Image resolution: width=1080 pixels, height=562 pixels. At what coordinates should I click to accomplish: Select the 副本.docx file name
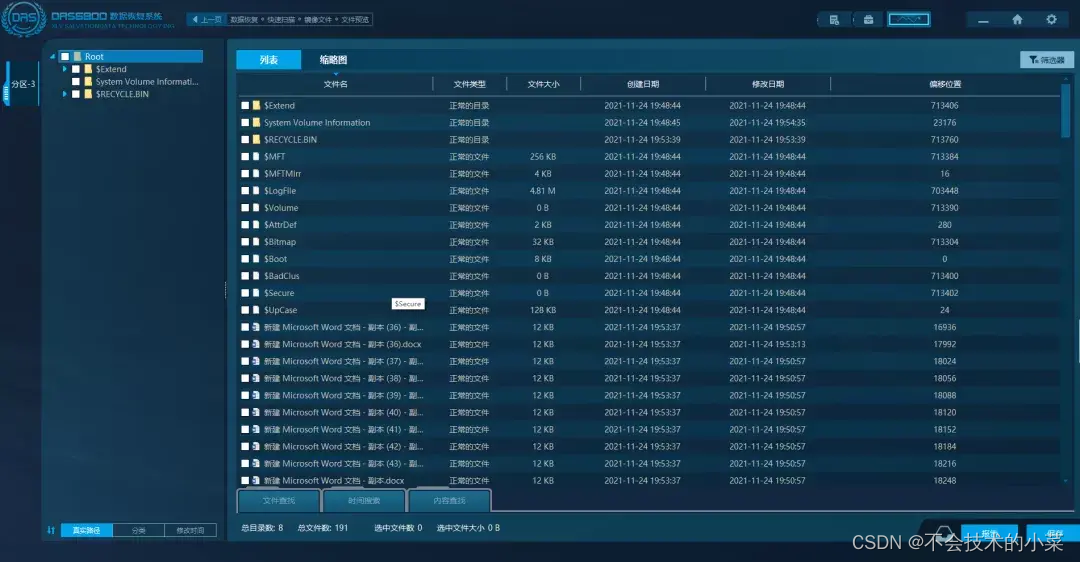(x=334, y=481)
